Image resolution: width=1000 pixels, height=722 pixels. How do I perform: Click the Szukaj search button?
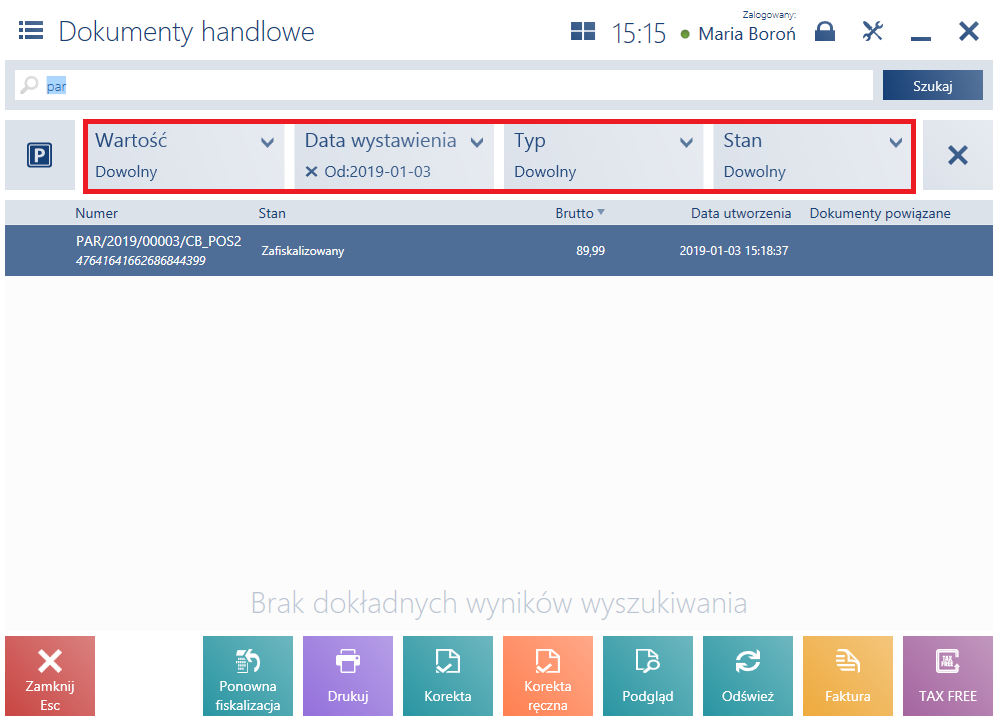932,85
